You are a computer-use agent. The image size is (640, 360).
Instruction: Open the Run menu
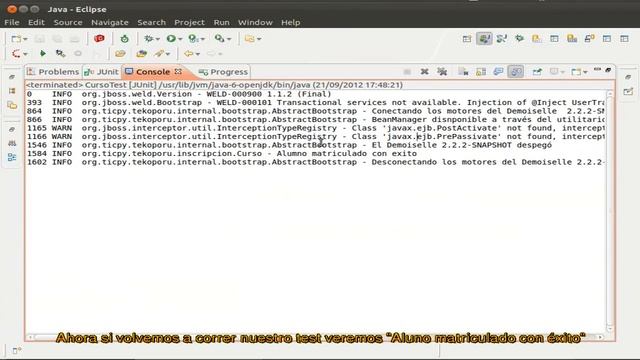pos(222,22)
